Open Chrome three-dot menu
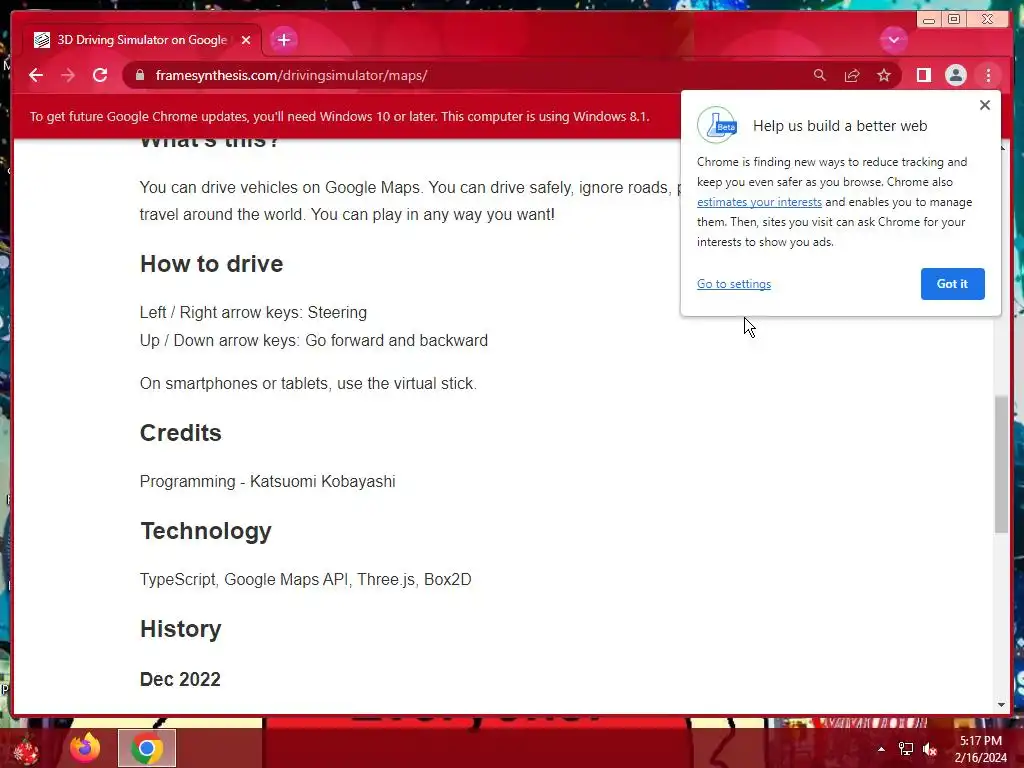 pyautogui.click(x=988, y=75)
